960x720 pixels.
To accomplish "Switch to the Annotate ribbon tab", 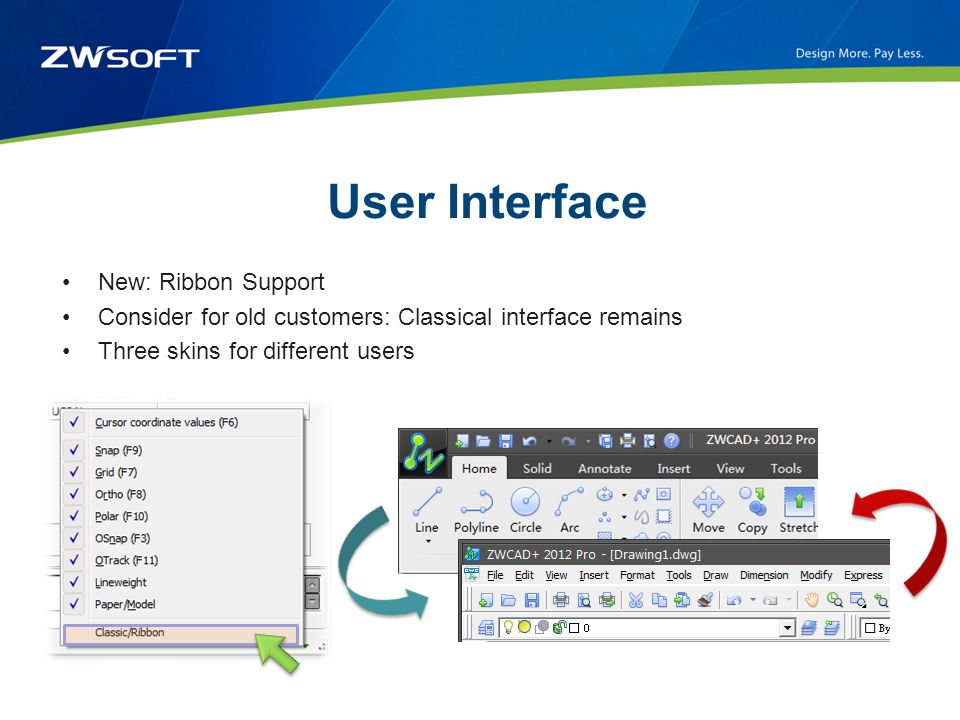I will tap(605, 468).
